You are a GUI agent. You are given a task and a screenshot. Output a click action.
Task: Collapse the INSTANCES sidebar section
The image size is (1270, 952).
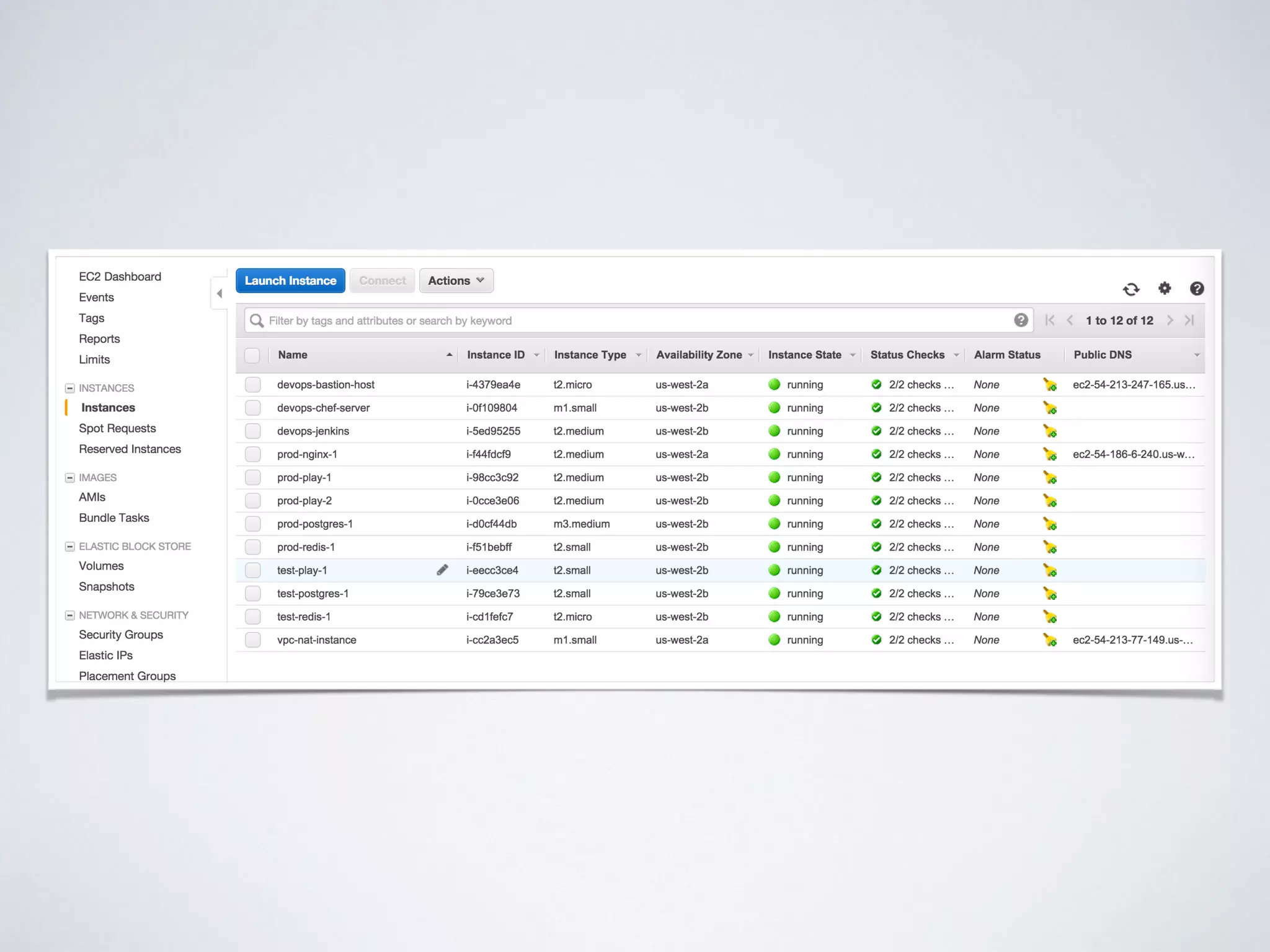pos(70,388)
